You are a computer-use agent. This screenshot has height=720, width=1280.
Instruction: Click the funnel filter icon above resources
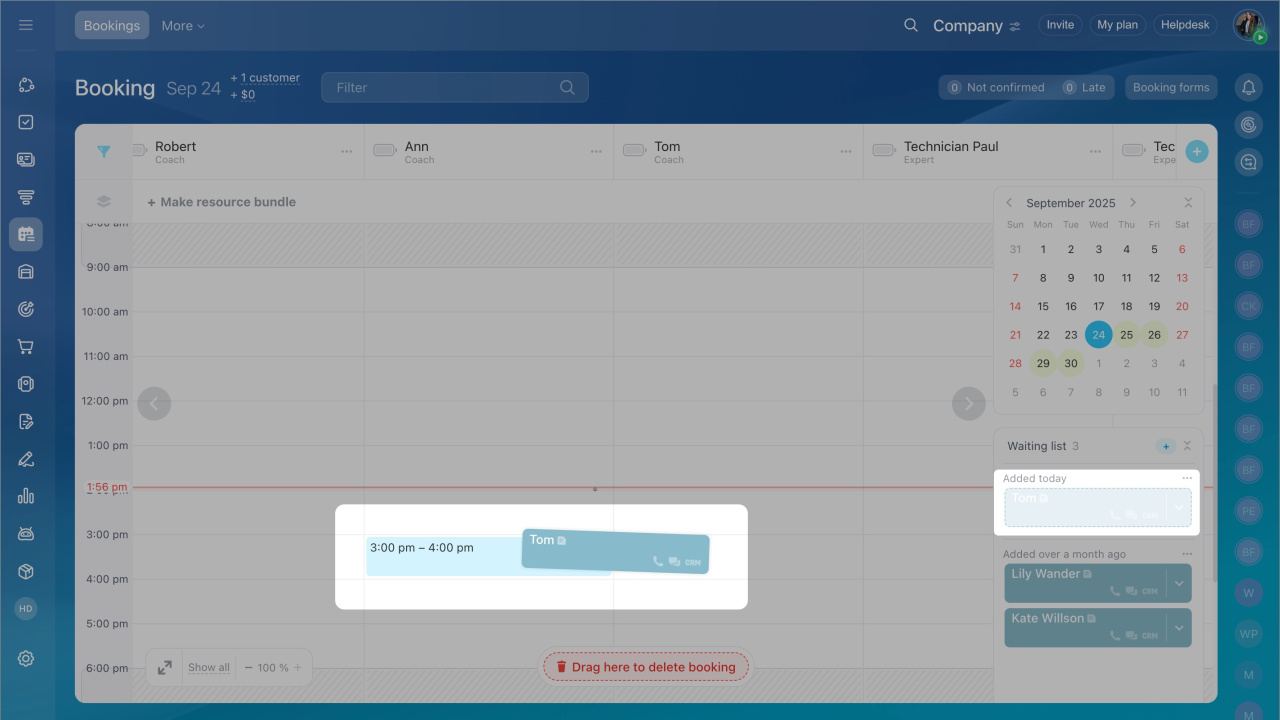(103, 152)
